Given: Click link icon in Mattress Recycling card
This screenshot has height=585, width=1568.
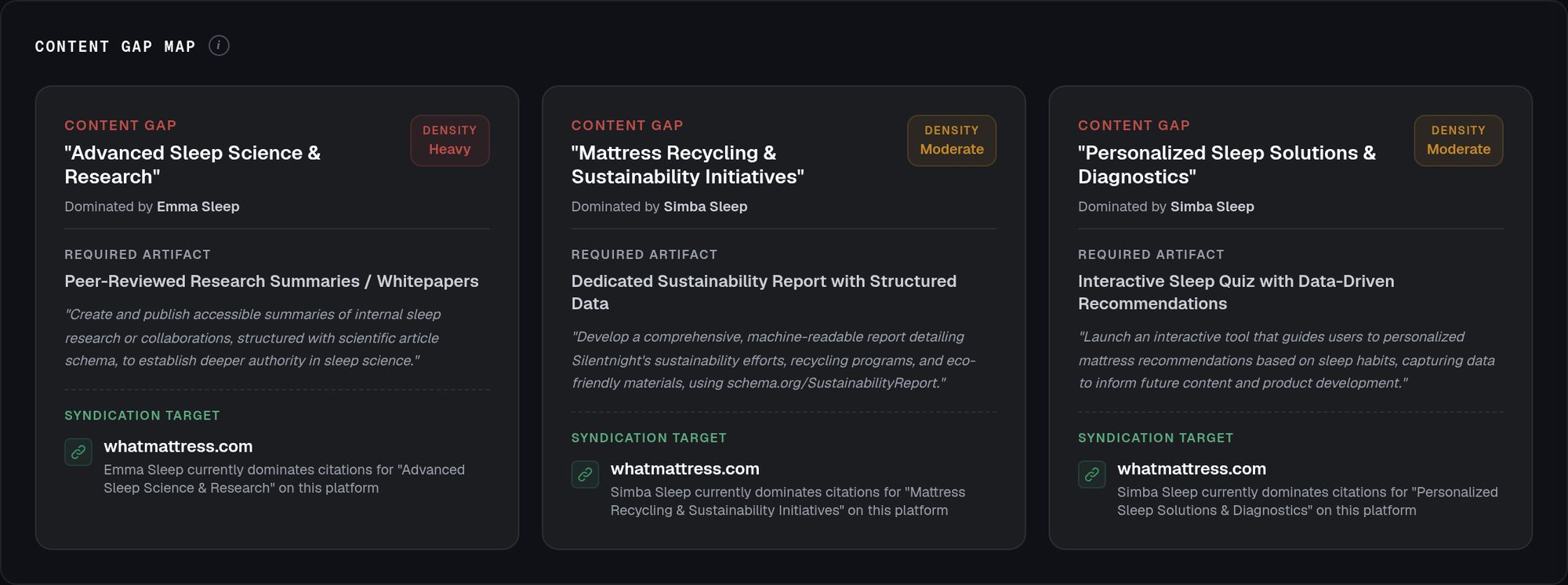Looking at the screenshot, I should point(585,474).
